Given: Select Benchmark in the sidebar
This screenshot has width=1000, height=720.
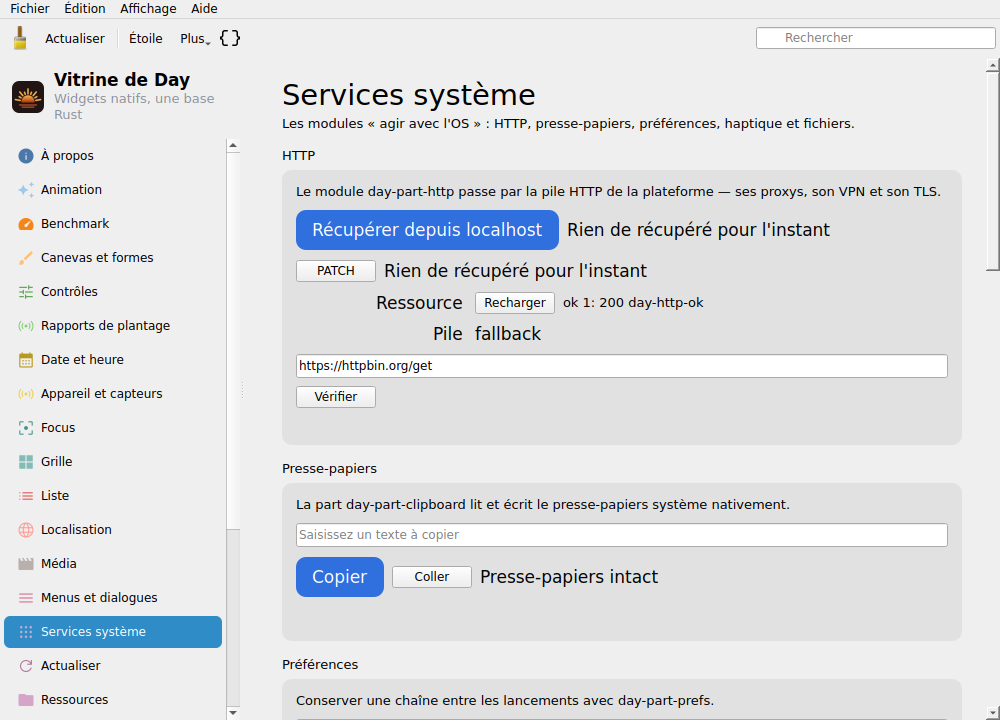Looking at the screenshot, I should (x=113, y=224).
